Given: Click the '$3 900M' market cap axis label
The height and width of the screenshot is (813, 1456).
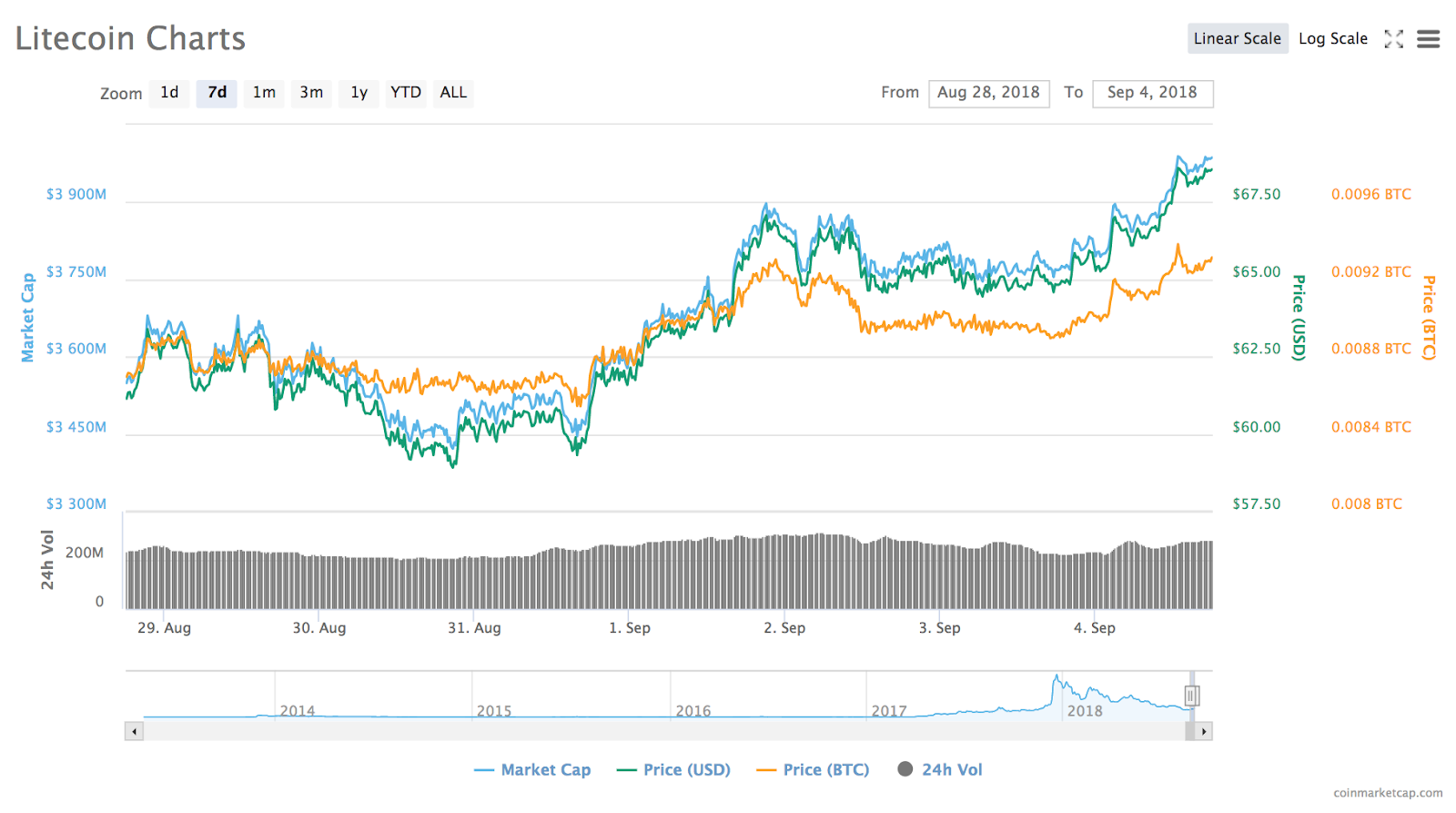Looking at the screenshot, I should point(76,195).
